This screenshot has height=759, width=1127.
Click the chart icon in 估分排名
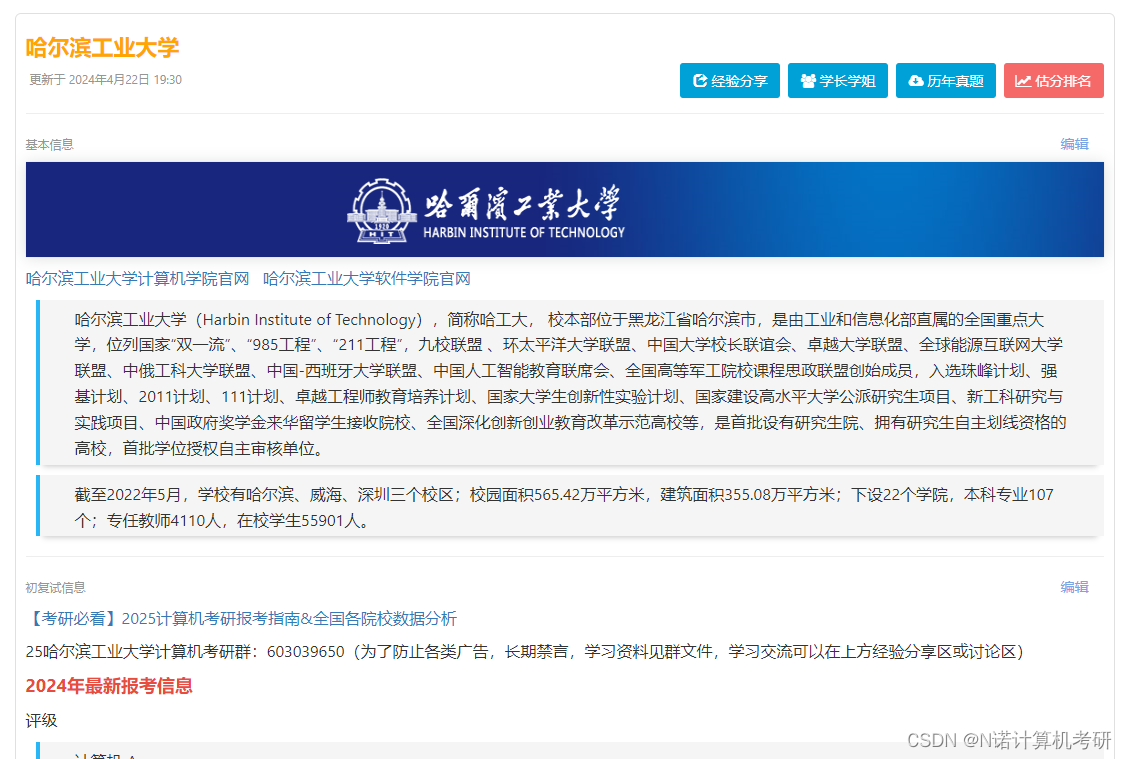[x=1023, y=80]
